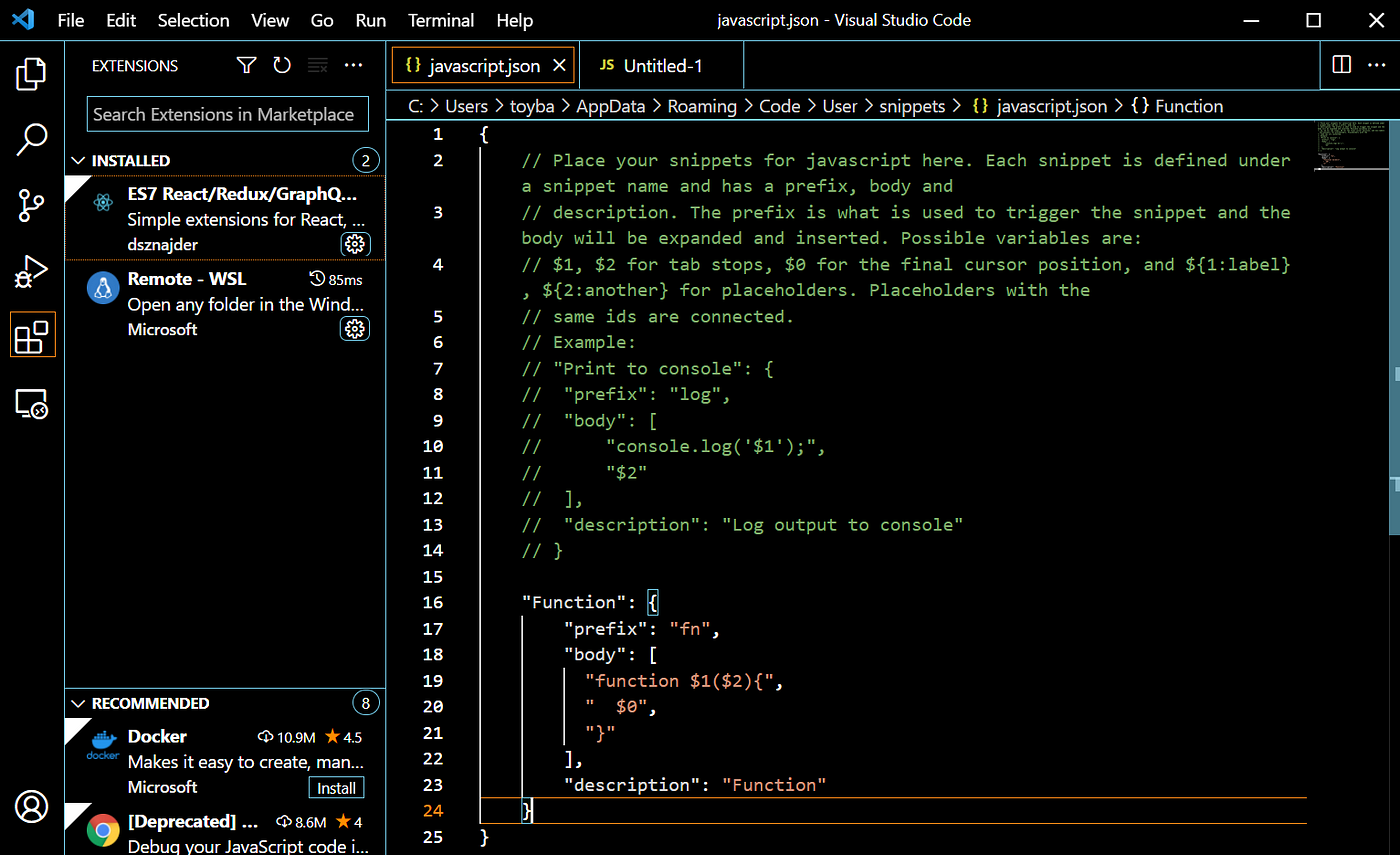Click the "fn" prefix value
Viewport: 1400px width, 855px height.
pyautogui.click(x=690, y=629)
